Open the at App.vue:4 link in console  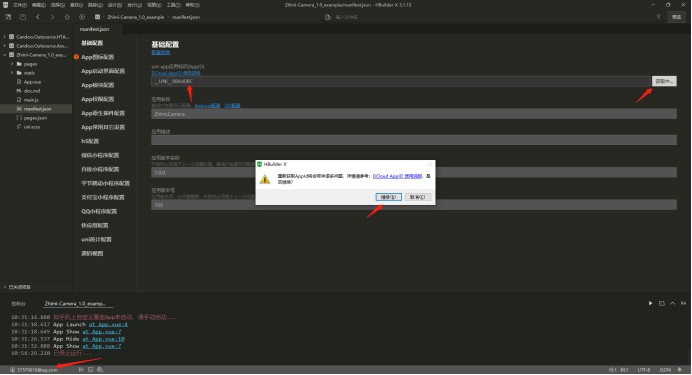[108, 324]
